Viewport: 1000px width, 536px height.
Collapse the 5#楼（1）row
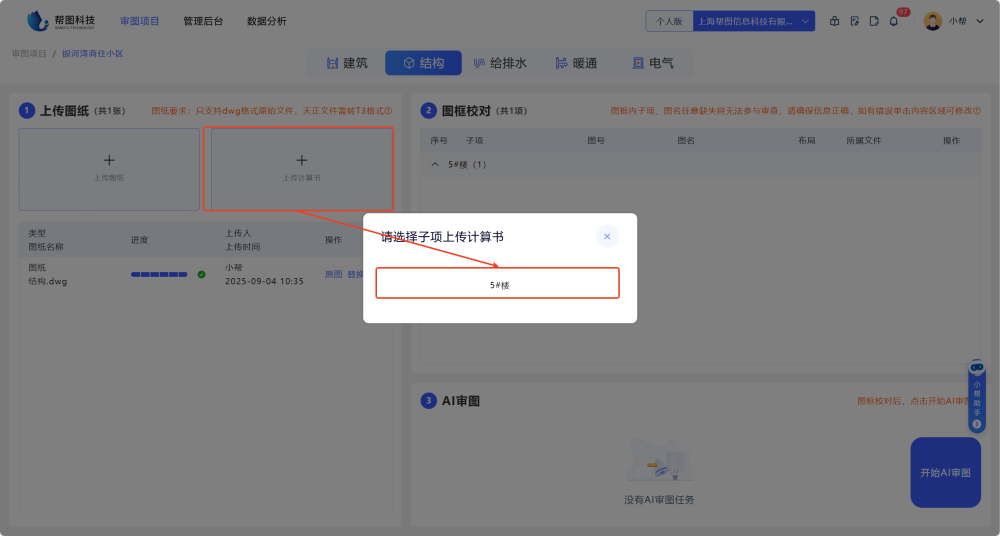[x=435, y=164]
